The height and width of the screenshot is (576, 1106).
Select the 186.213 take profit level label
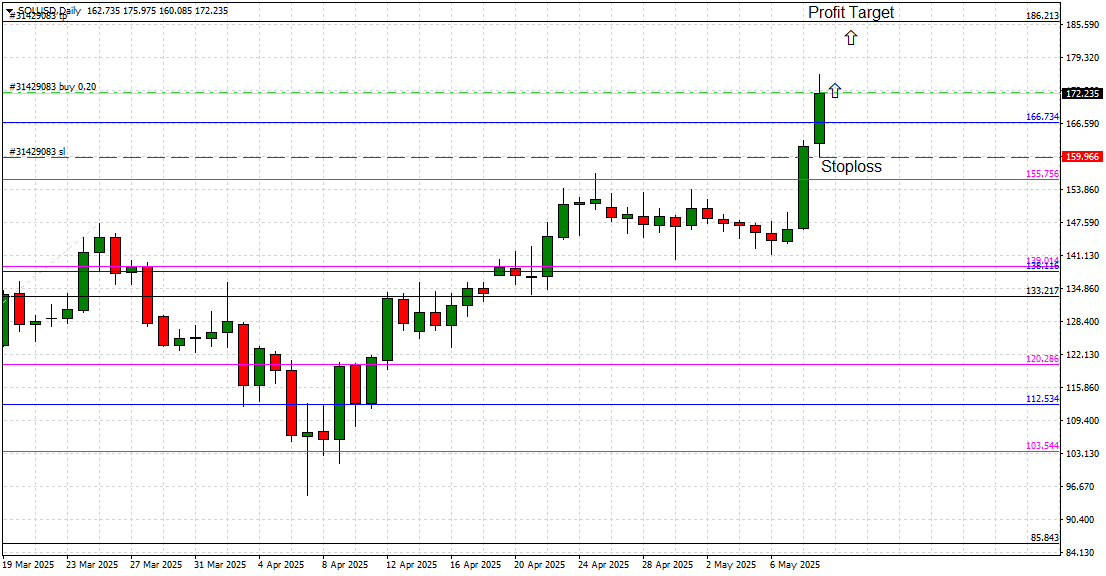(1042, 16)
